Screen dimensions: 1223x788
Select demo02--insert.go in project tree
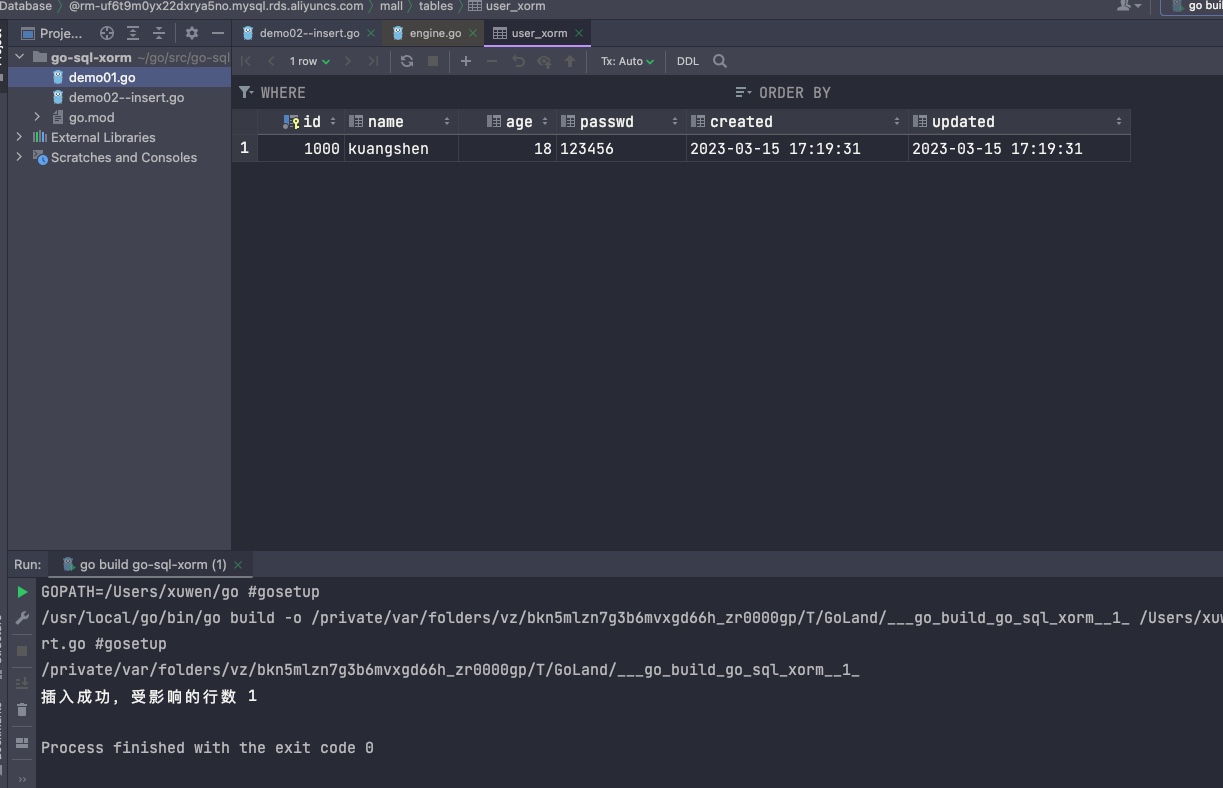point(126,97)
